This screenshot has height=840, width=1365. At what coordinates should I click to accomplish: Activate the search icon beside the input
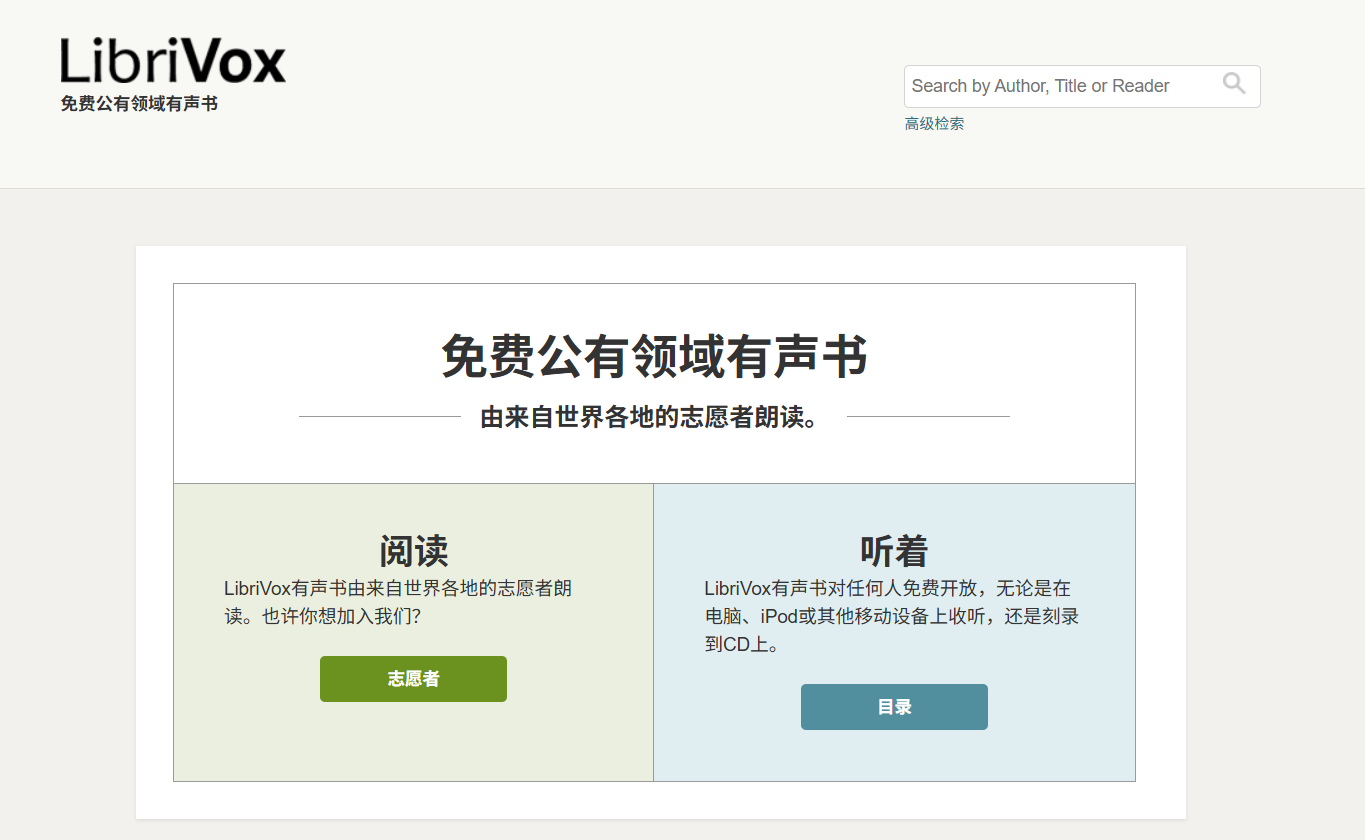click(x=1234, y=85)
